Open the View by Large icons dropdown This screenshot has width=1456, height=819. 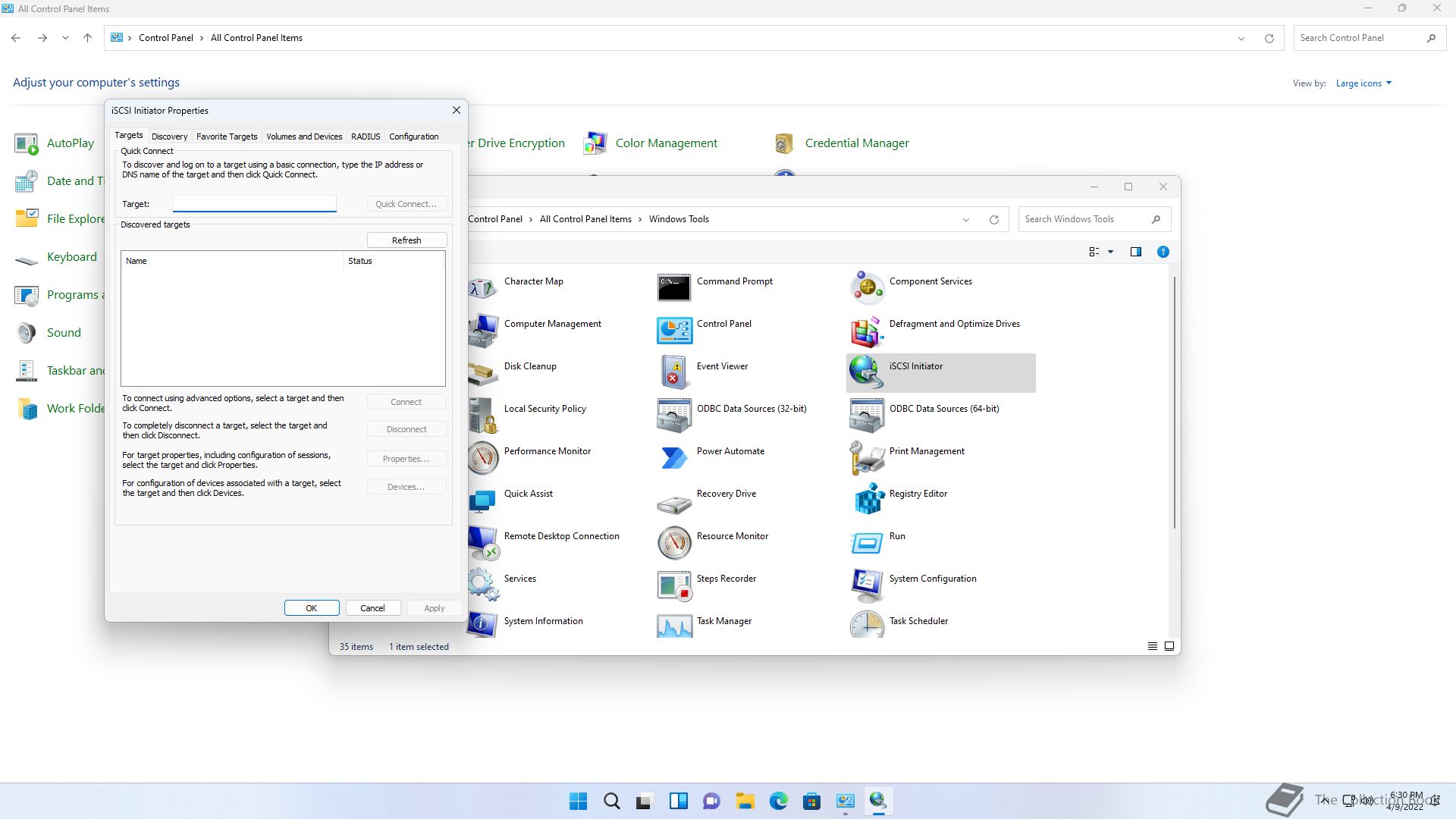click(1363, 83)
